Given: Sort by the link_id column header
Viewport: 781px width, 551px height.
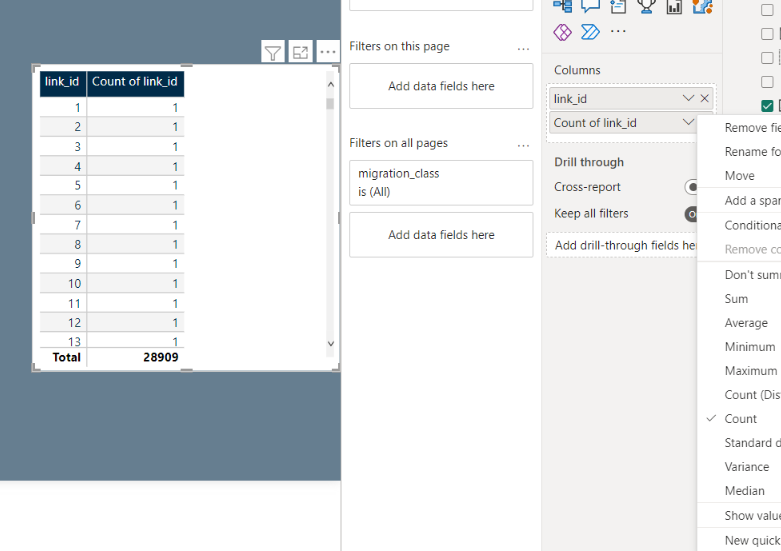Looking at the screenshot, I should tap(63, 82).
